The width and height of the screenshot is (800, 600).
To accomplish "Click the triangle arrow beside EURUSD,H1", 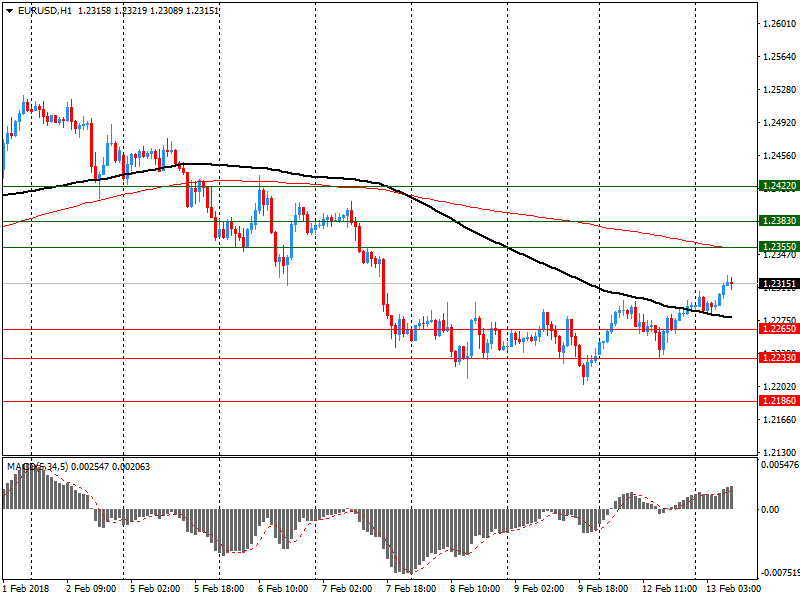I will click(9, 10).
